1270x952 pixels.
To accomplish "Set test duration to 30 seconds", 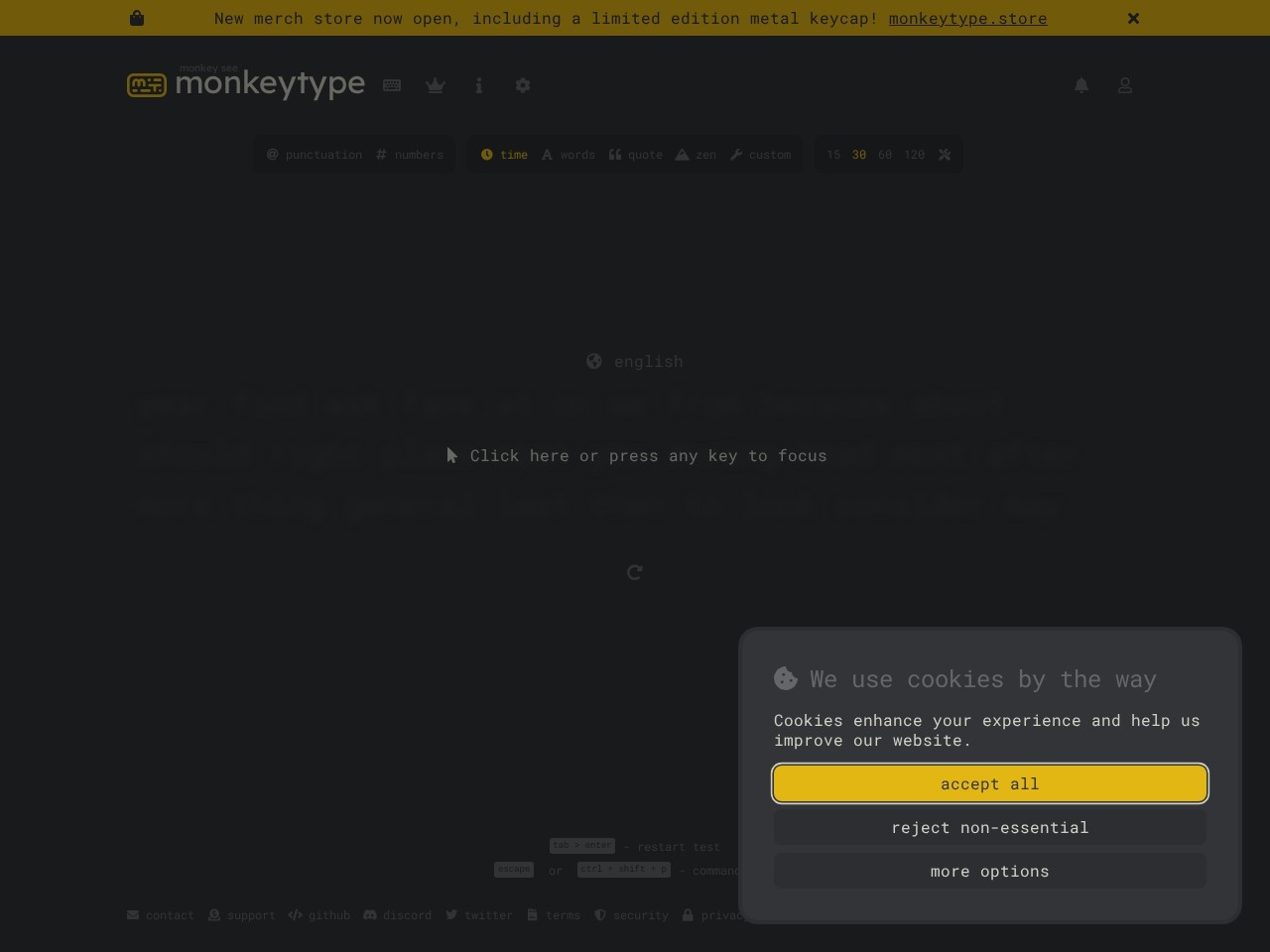I will click(x=859, y=155).
